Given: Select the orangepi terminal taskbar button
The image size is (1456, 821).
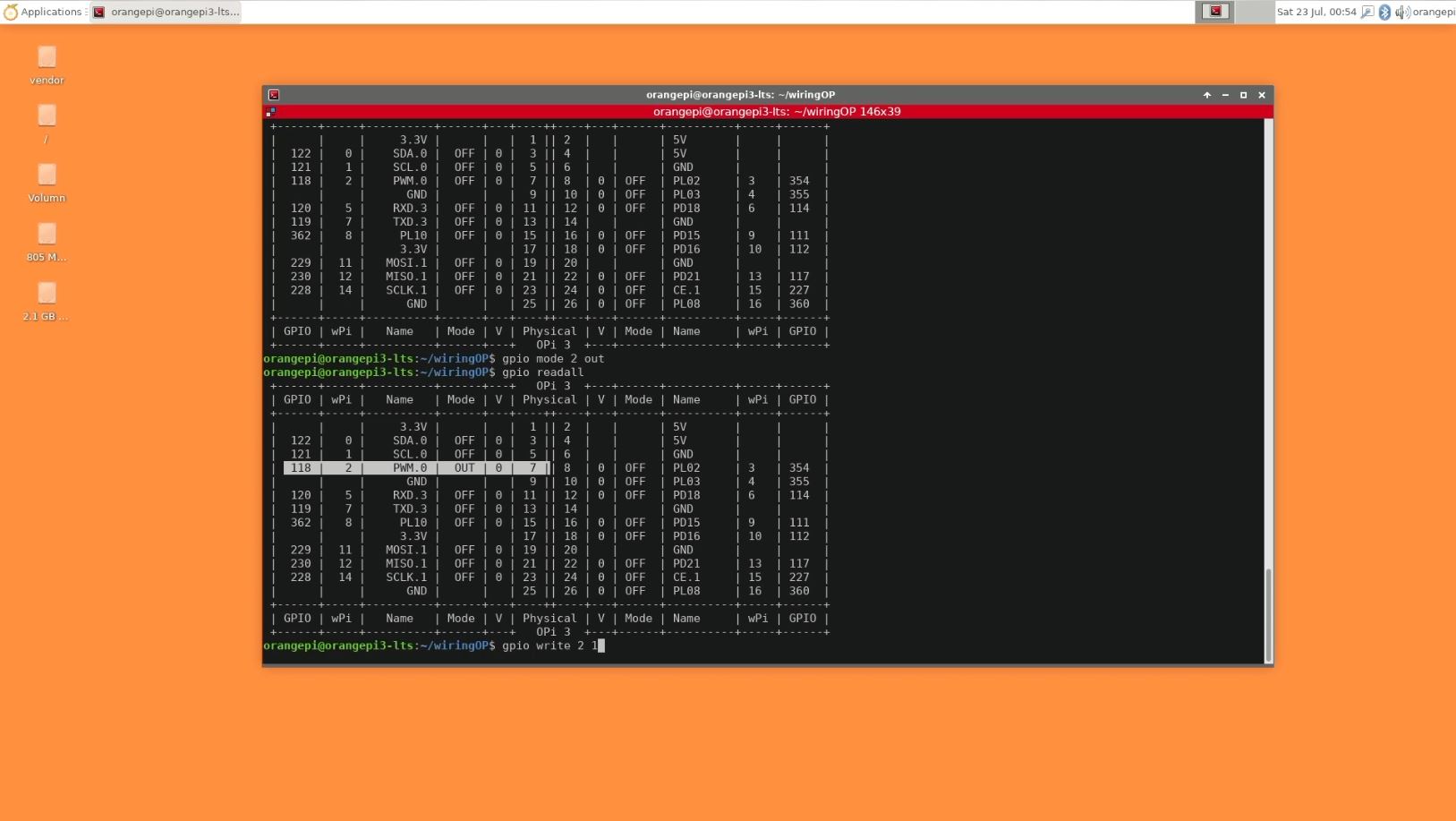Looking at the screenshot, I should (x=166, y=12).
